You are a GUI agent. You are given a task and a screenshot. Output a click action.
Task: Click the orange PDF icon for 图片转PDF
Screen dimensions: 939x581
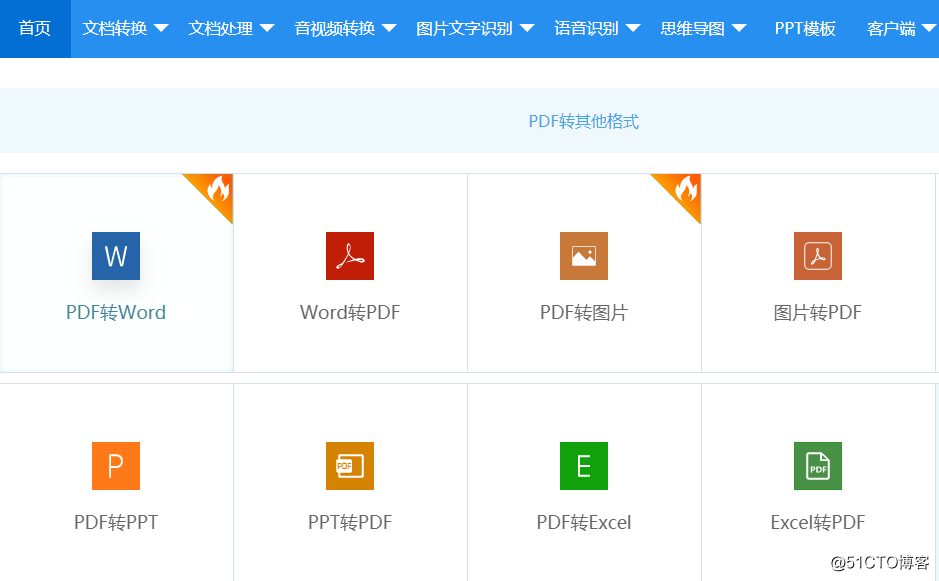817,256
